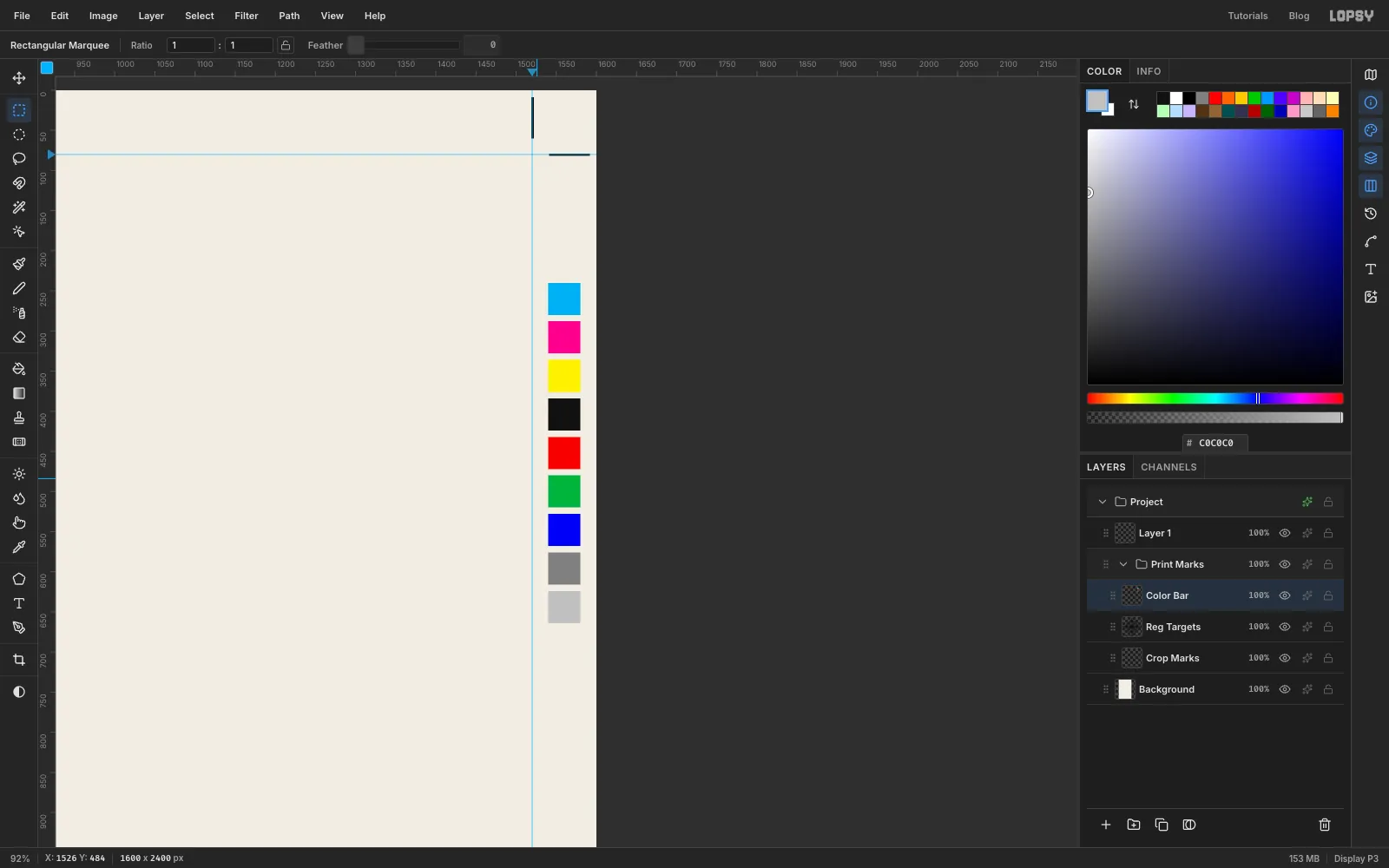This screenshot has height=868, width=1389.
Task: Select the Eyedropper tool
Action: coord(19,547)
